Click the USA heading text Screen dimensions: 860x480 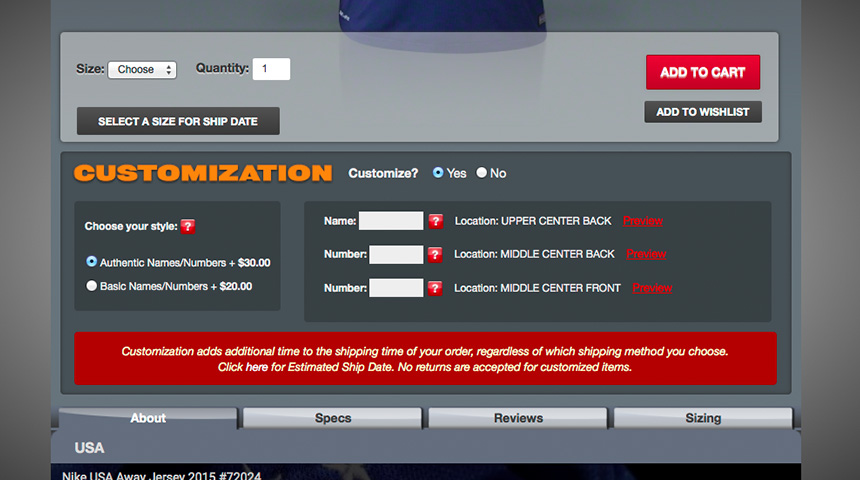point(89,448)
